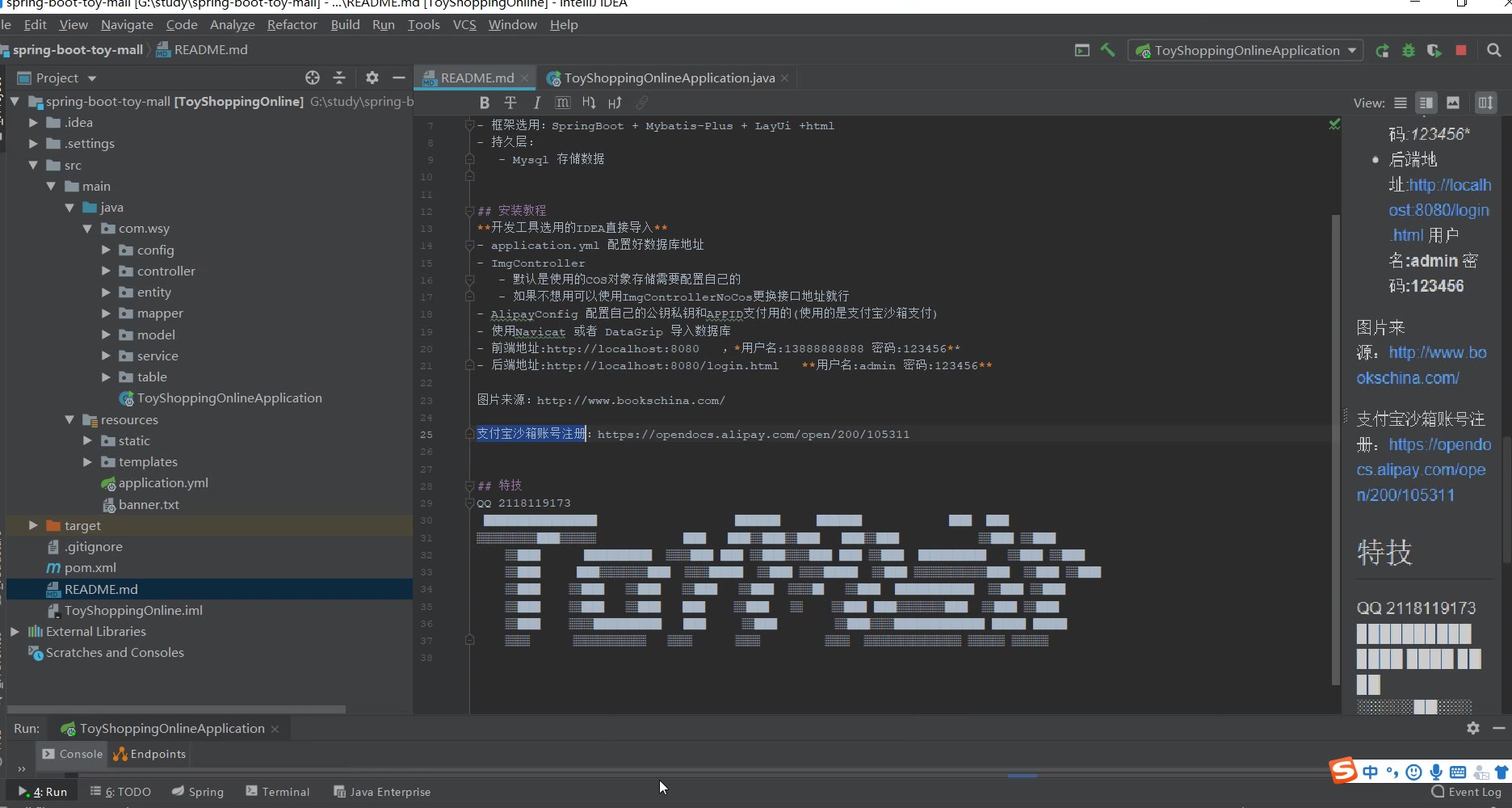The width and height of the screenshot is (1512, 808).
Task: Expand the controller package
Action: coord(106,271)
